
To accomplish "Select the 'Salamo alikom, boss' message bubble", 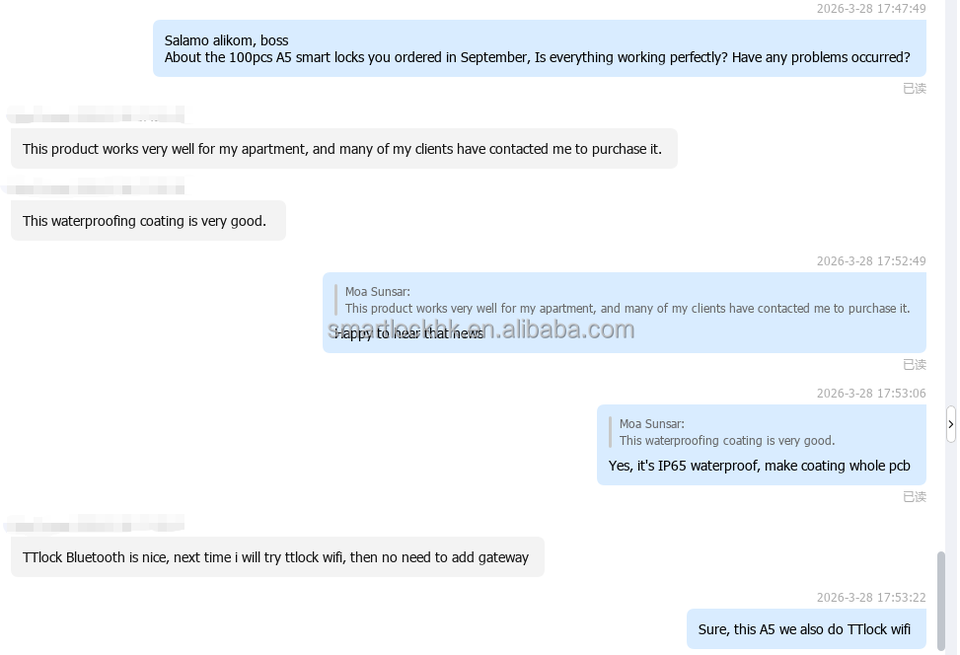I will [x=539, y=48].
